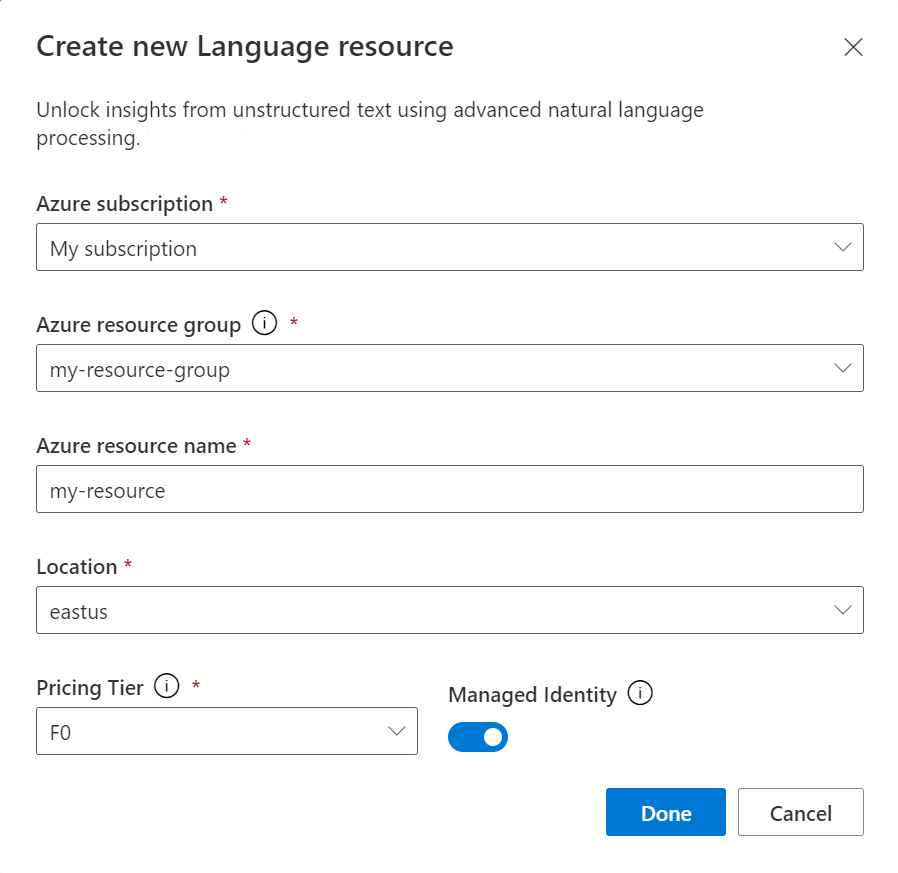
Task: Show info for Managed Identity
Action: coord(640,693)
